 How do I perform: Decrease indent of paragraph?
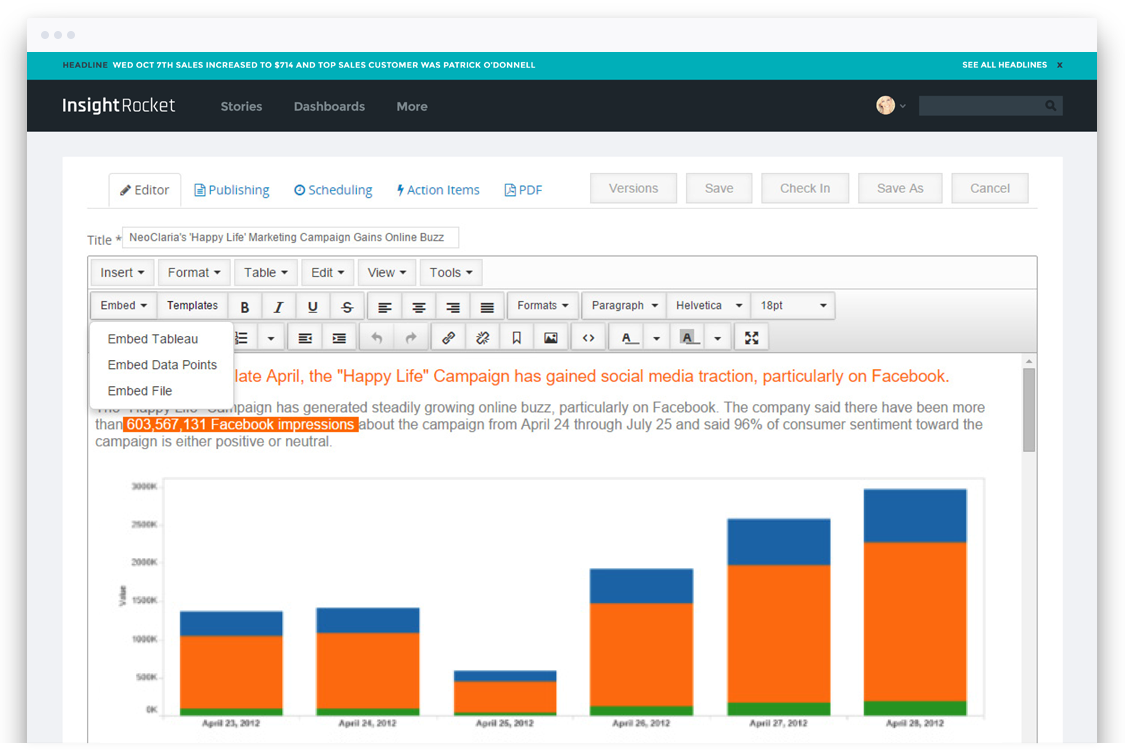pyautogui.click(x=305, y=337)
